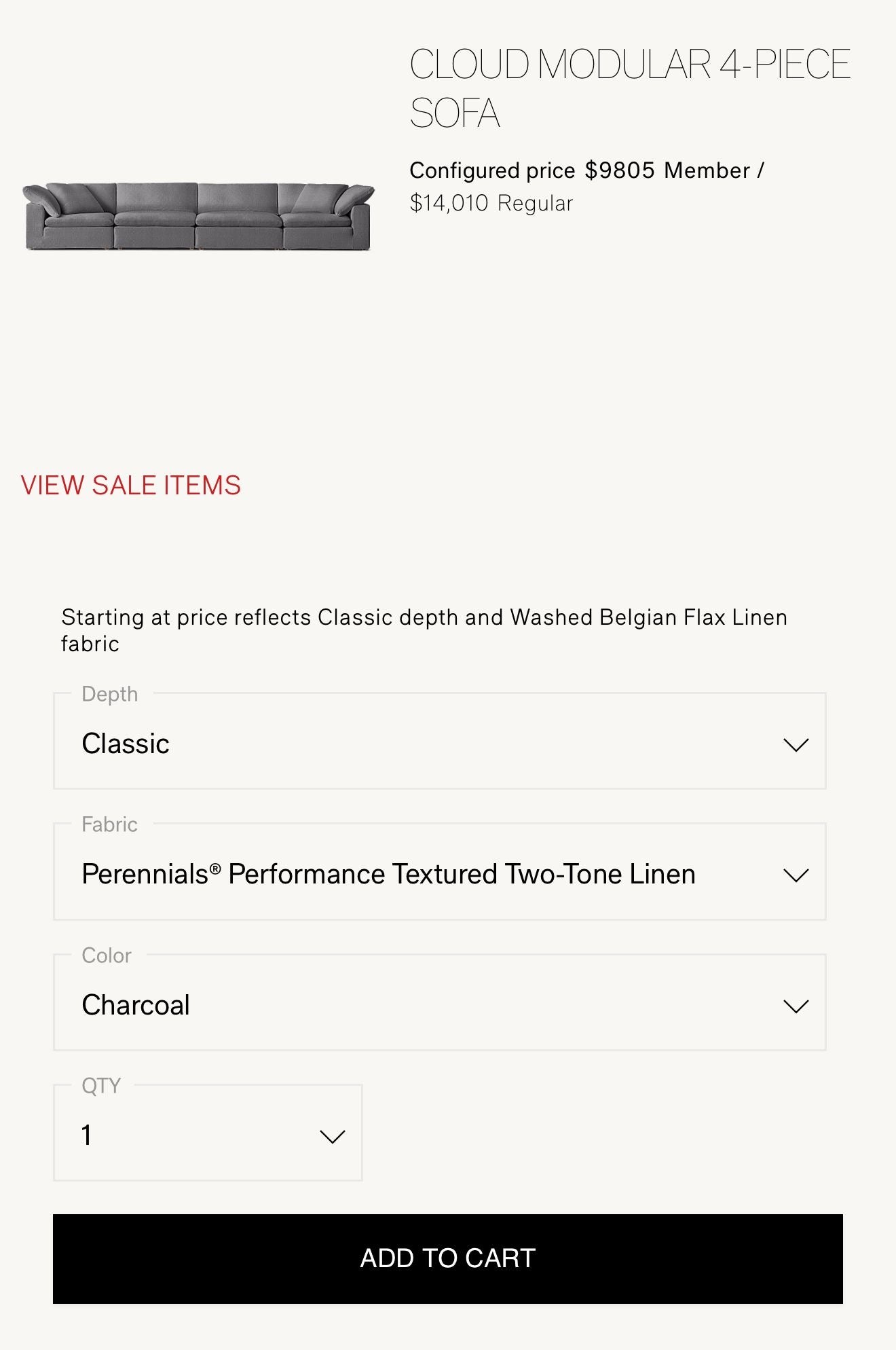Click the Cloud Modular 4-Piece Sofa title
The image size is (896, 1350).
point(630,88)
